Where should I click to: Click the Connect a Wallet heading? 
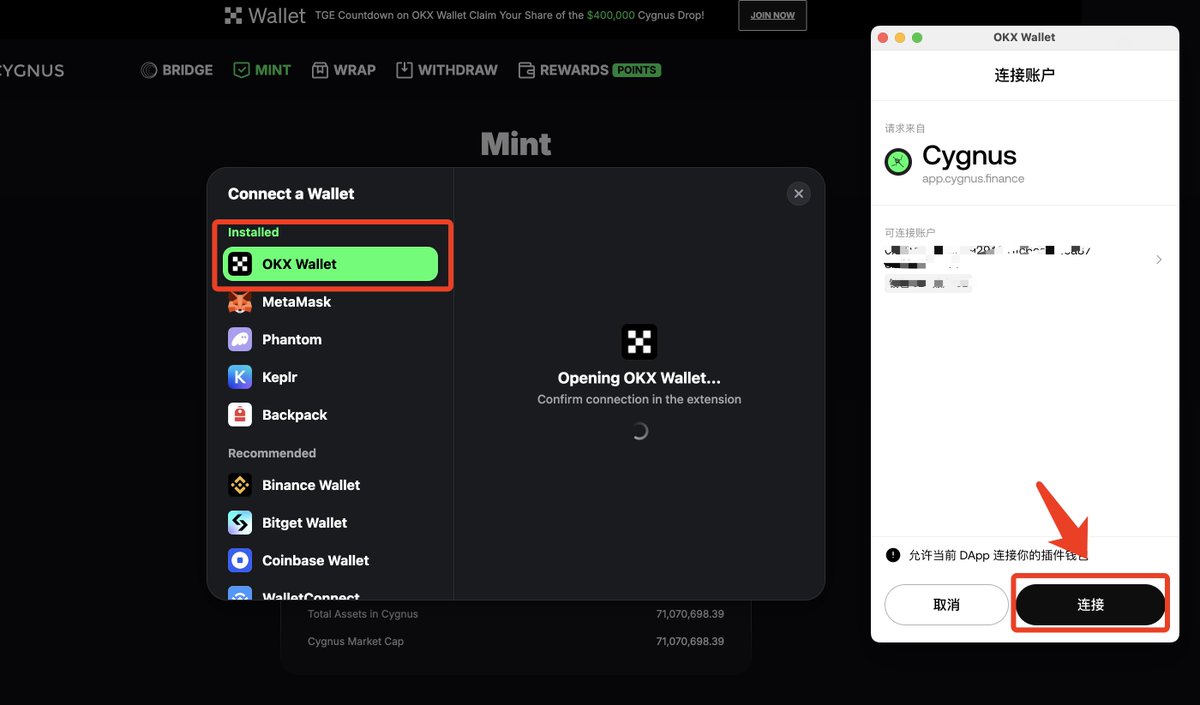[x=291, y=194]
